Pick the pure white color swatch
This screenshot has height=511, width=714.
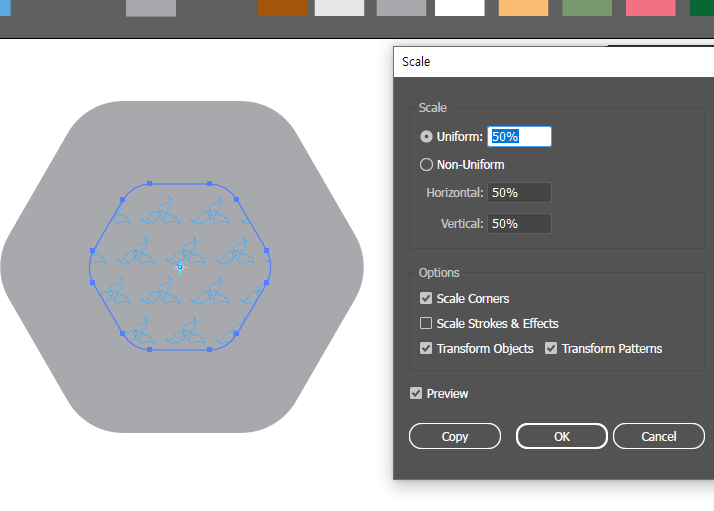459,8
